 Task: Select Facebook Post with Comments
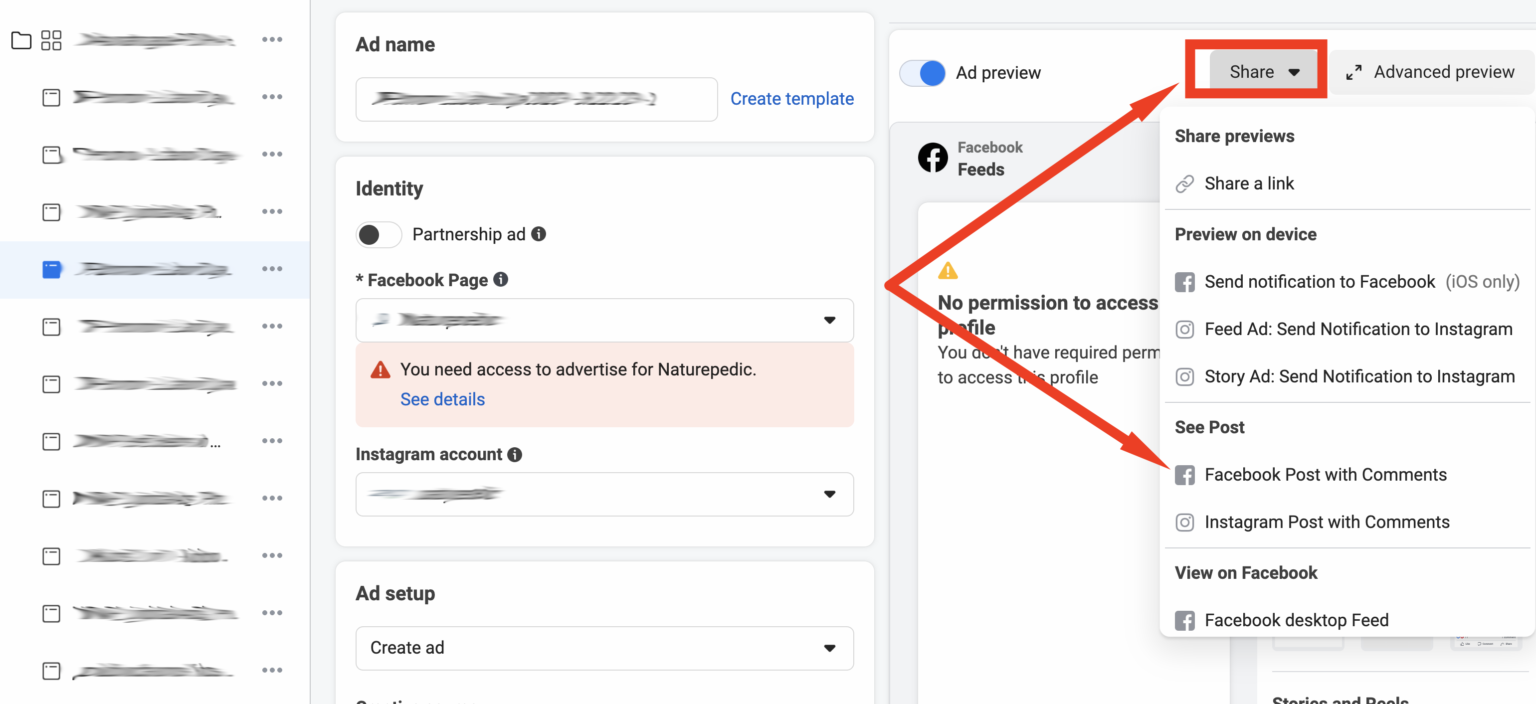1325,475
